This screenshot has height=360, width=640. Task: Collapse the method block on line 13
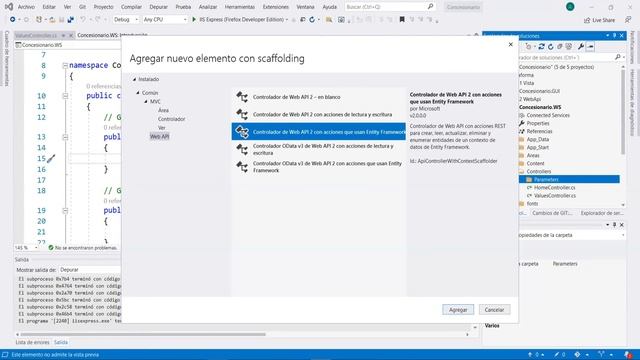(65, 137)
